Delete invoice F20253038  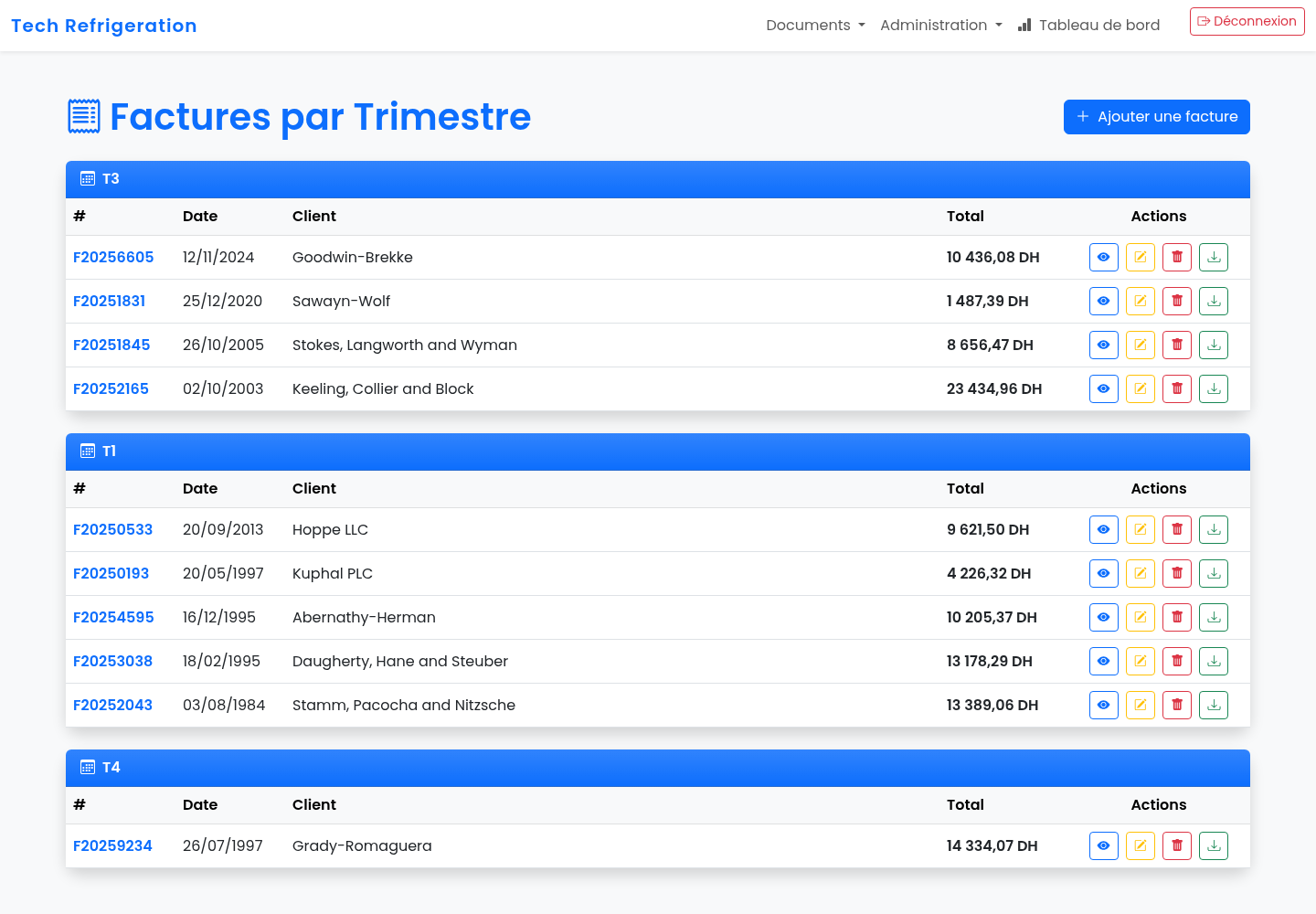coord(1177,662)
